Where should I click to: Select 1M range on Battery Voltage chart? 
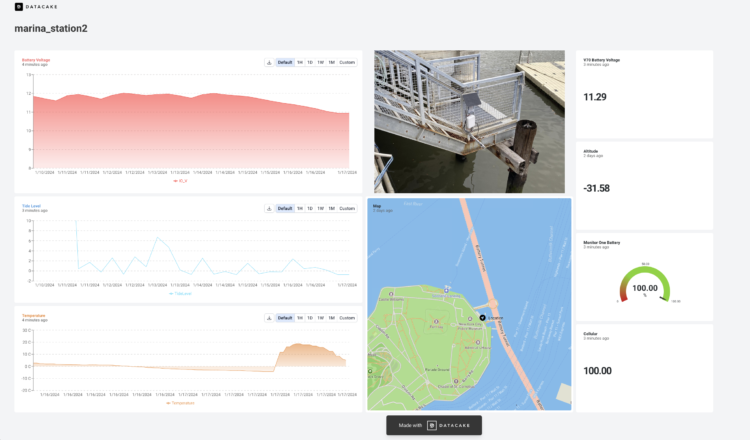[x=331, y=63]
